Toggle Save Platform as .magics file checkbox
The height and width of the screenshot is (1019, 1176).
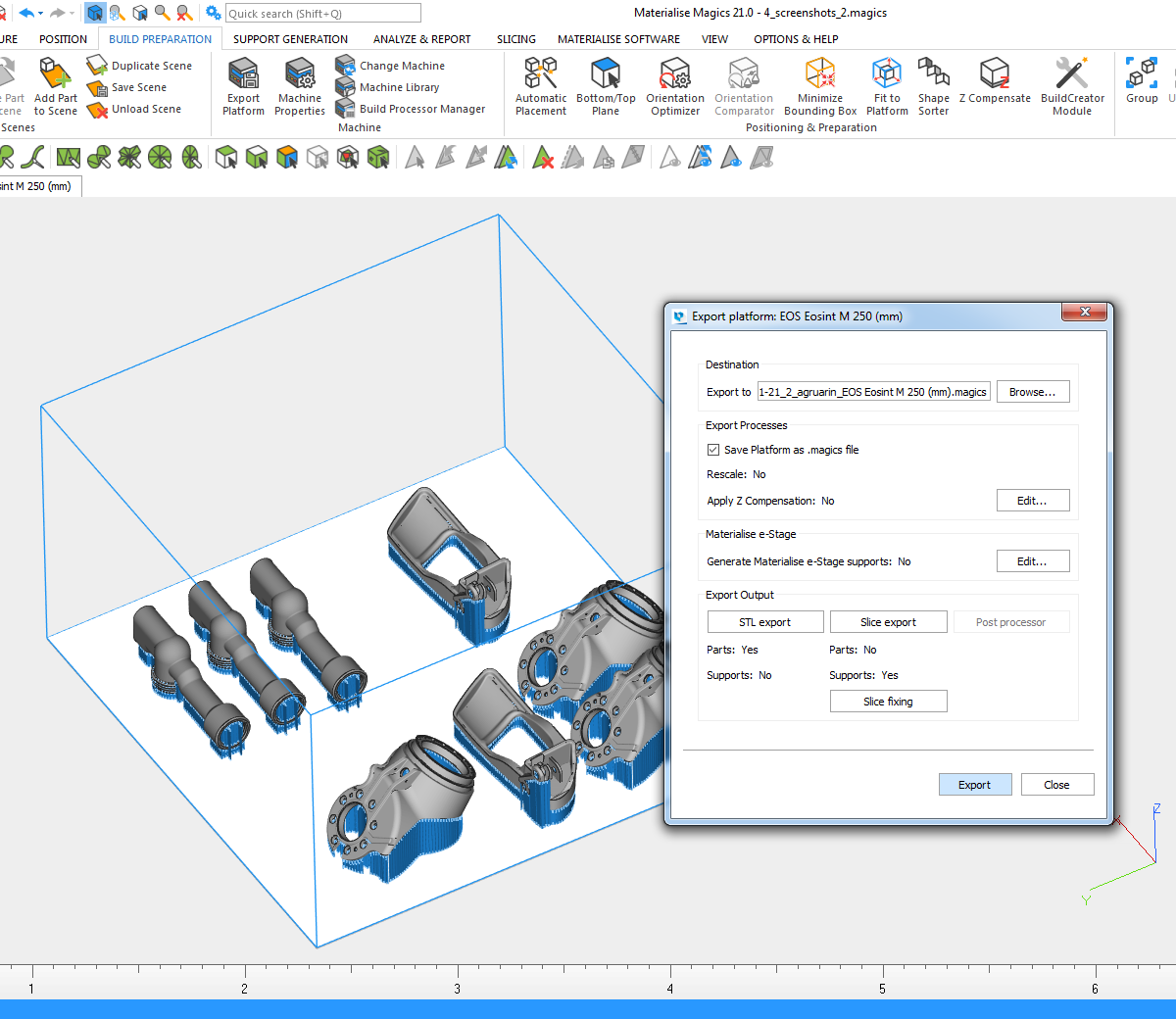713,450
